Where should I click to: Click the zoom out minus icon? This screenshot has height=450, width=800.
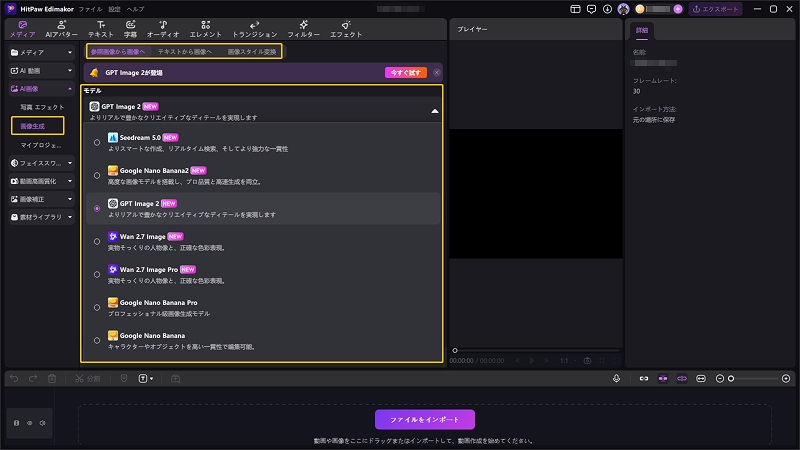point(719,379)
